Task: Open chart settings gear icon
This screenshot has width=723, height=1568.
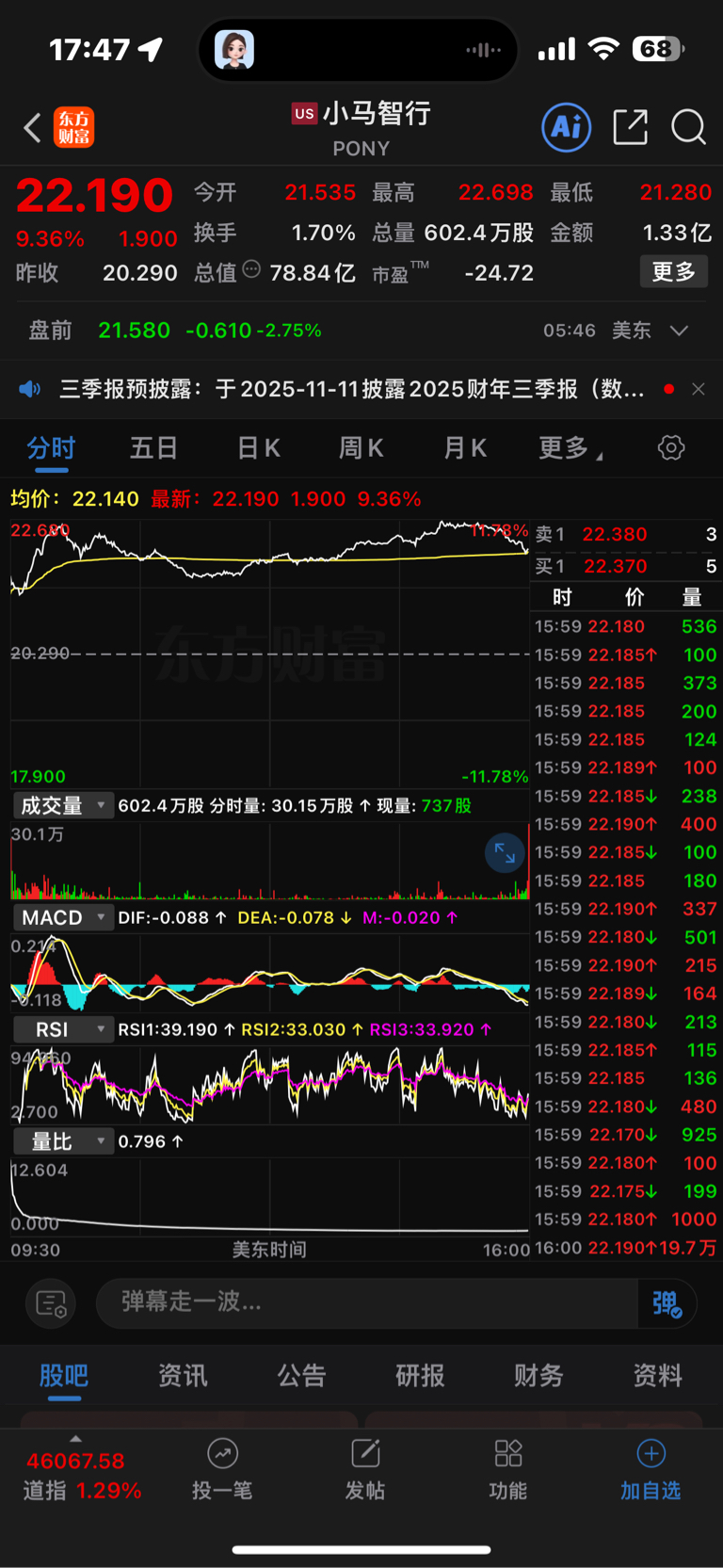Action: point(671,447)
